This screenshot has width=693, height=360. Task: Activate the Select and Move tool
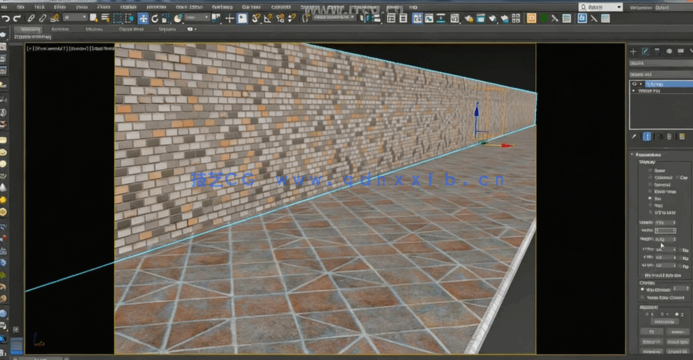pos(143,19)
